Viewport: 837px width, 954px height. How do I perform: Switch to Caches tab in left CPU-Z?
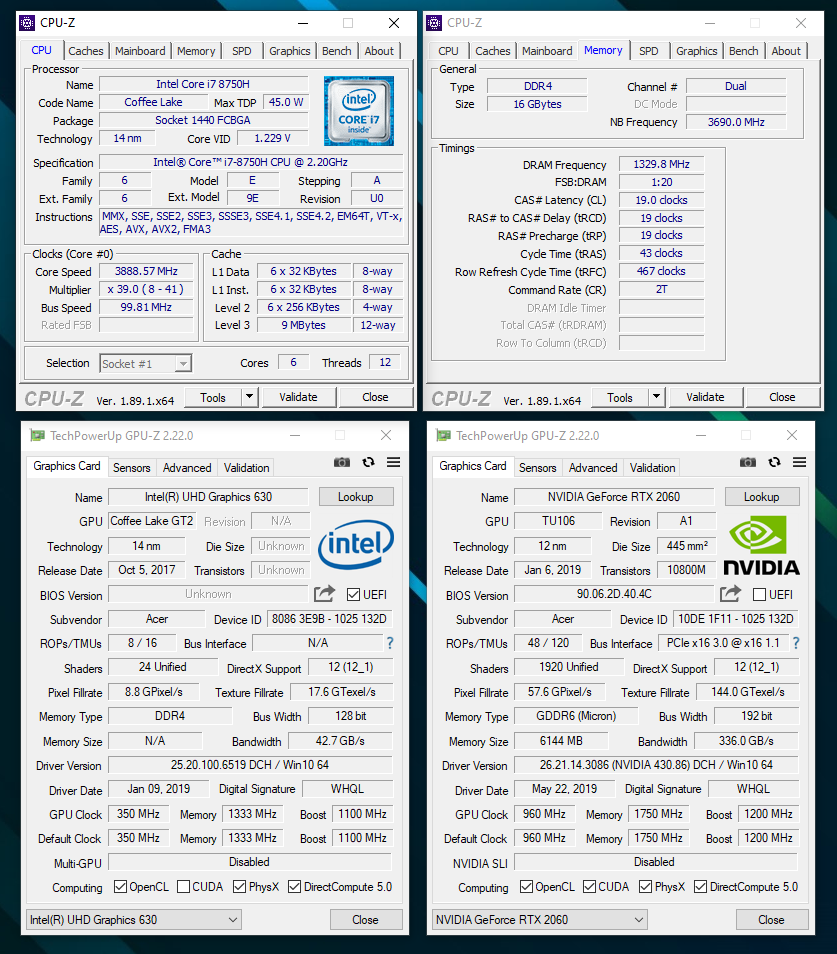click(86, 51)
